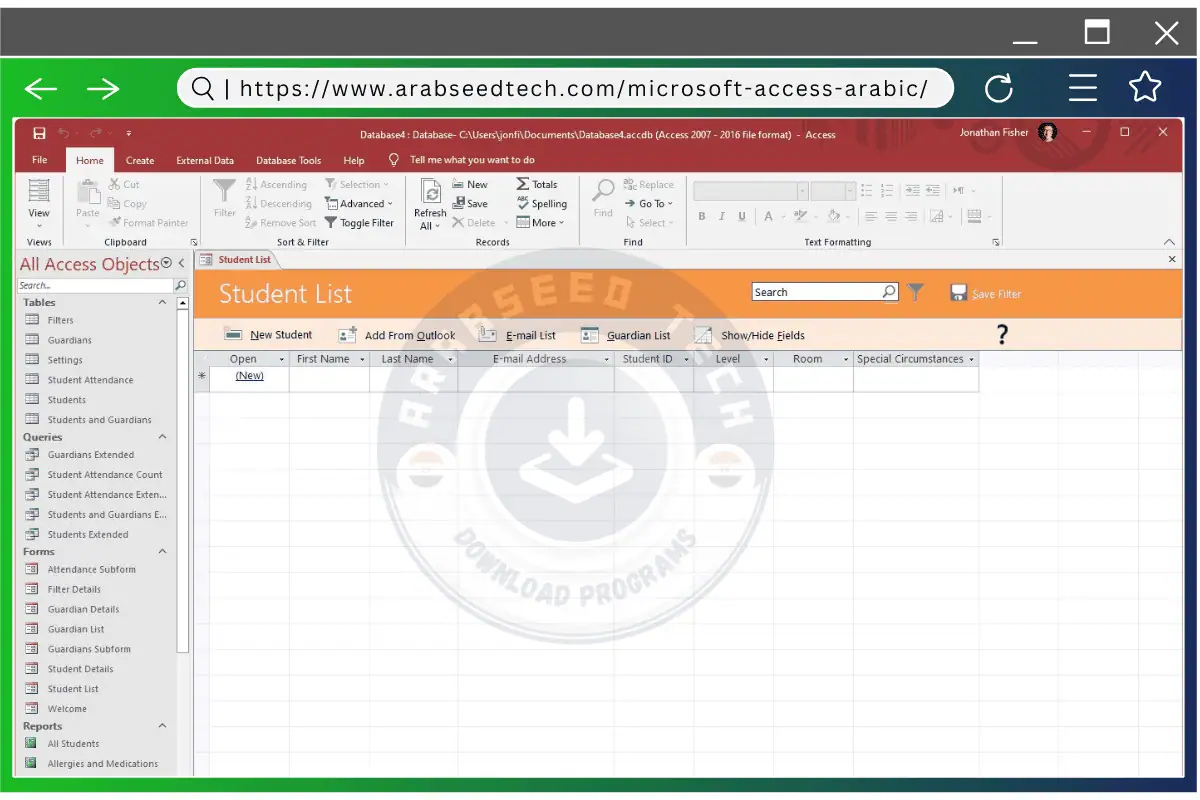Click the Search box on Student List

click(x=820, y=291)
